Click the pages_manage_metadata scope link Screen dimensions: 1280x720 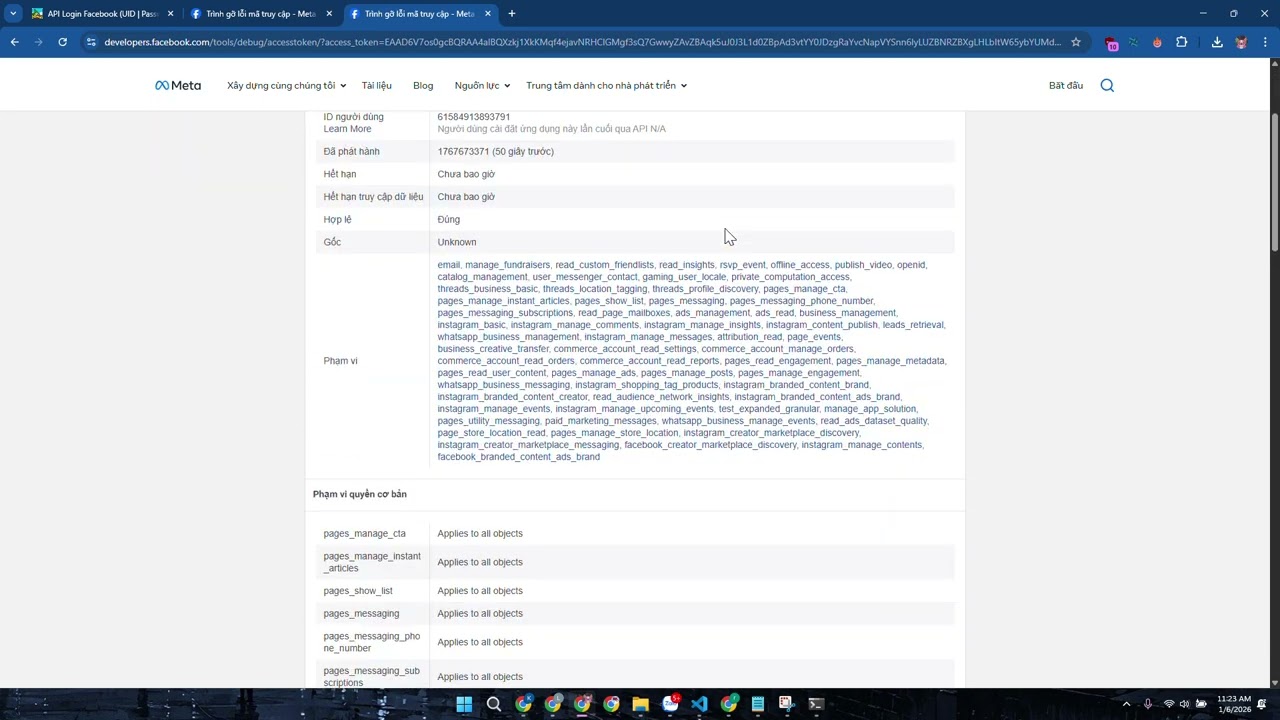890,361
